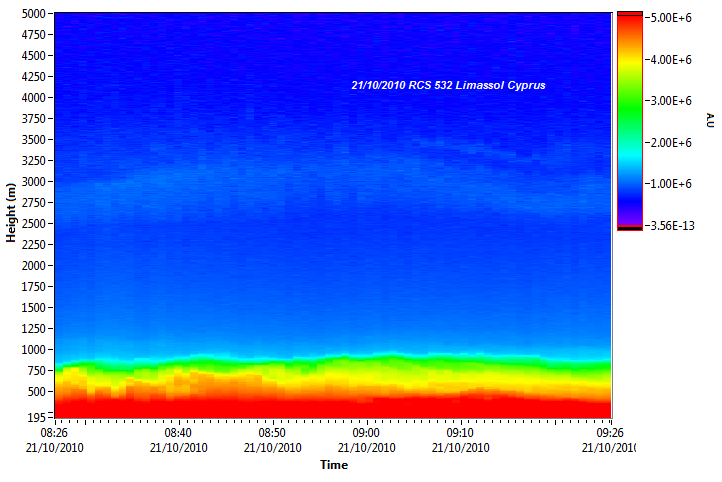Select the 'Time' X-axis label
Screen dimensions: 722x482
333,465
